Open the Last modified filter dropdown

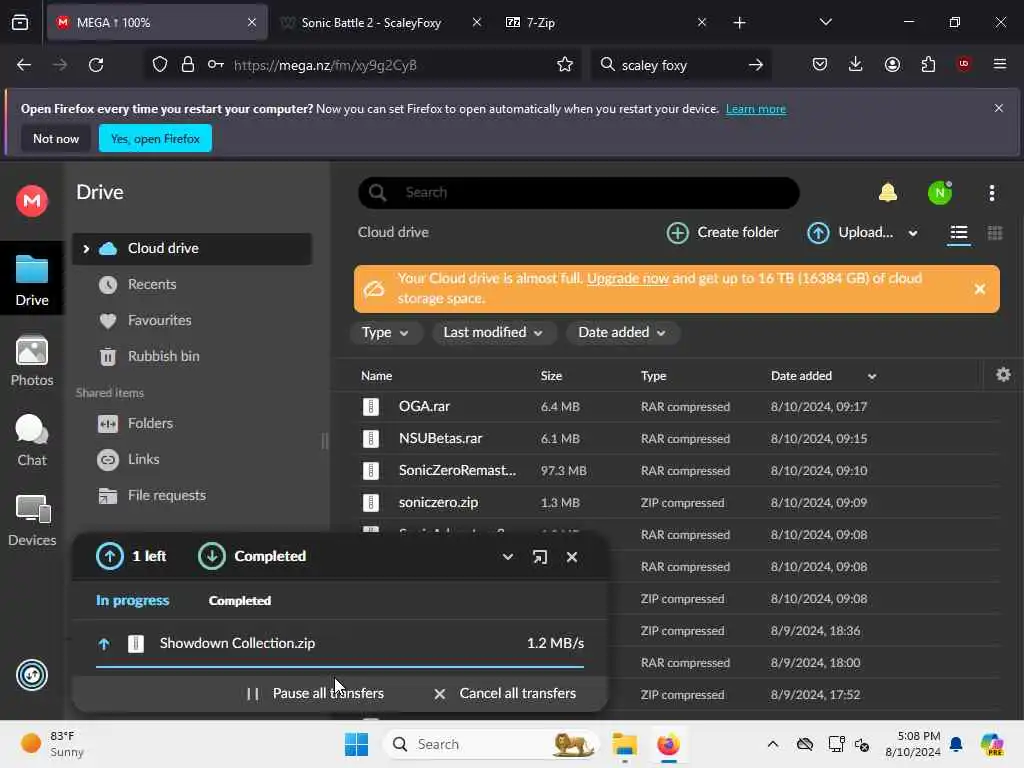[493, 333]
